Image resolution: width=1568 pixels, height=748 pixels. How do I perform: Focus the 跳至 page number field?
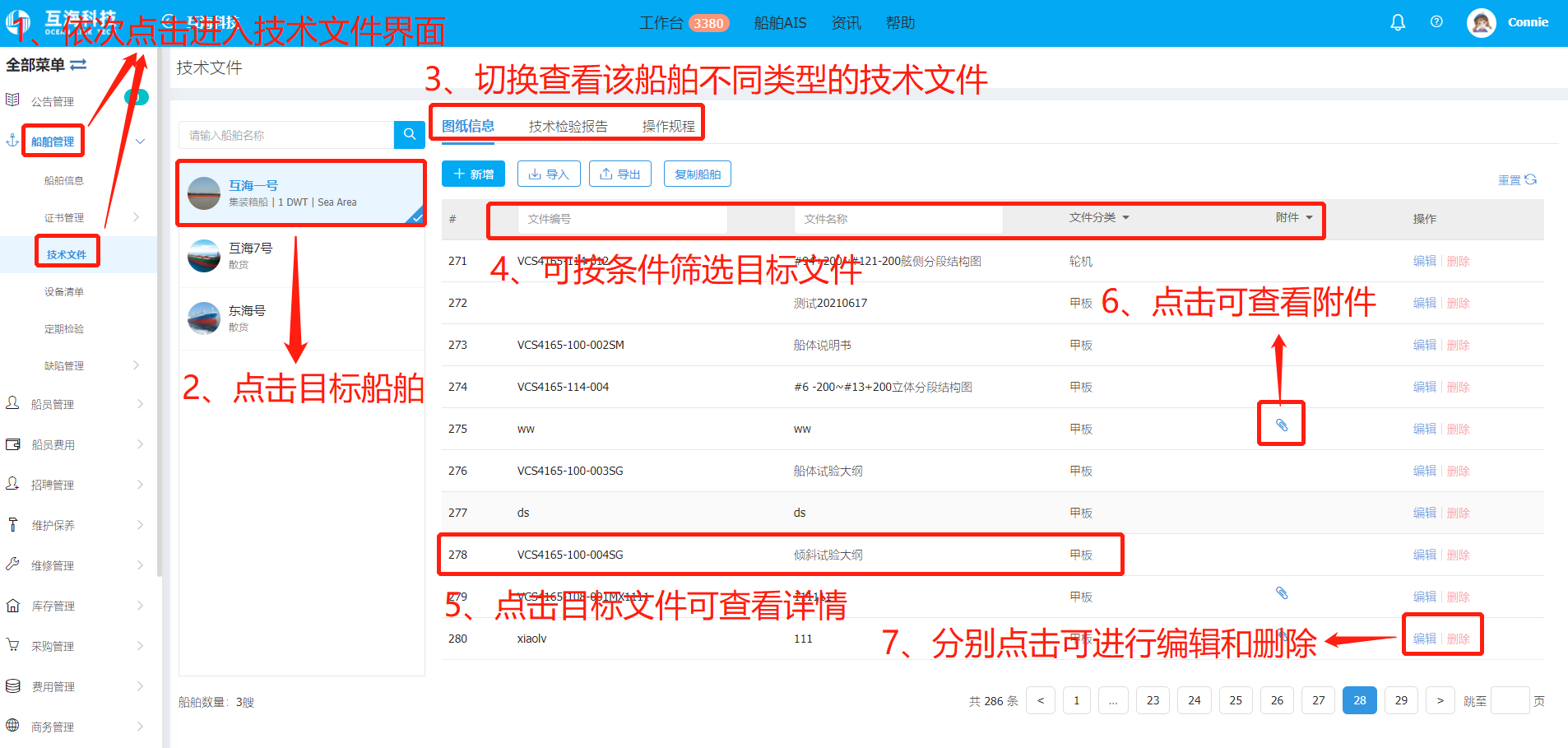coord(1510,700)
